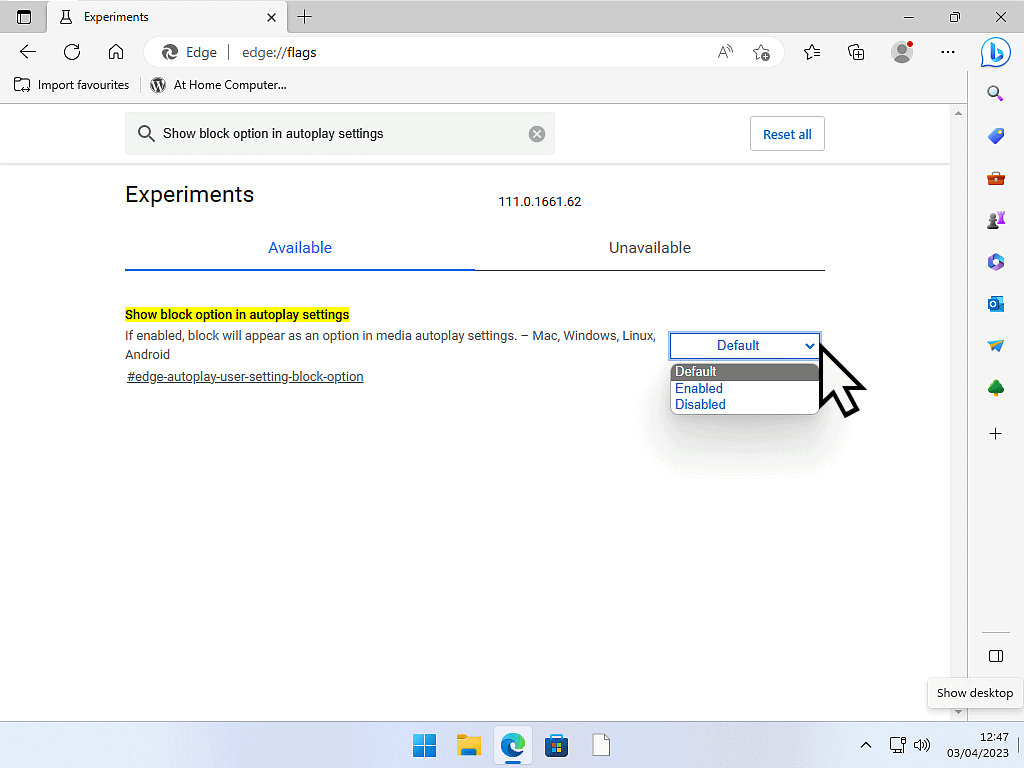This screenshot has width=1024, height=768.
Task: Open the Games chess sidebar icon
Action: (x=995, y=220)
